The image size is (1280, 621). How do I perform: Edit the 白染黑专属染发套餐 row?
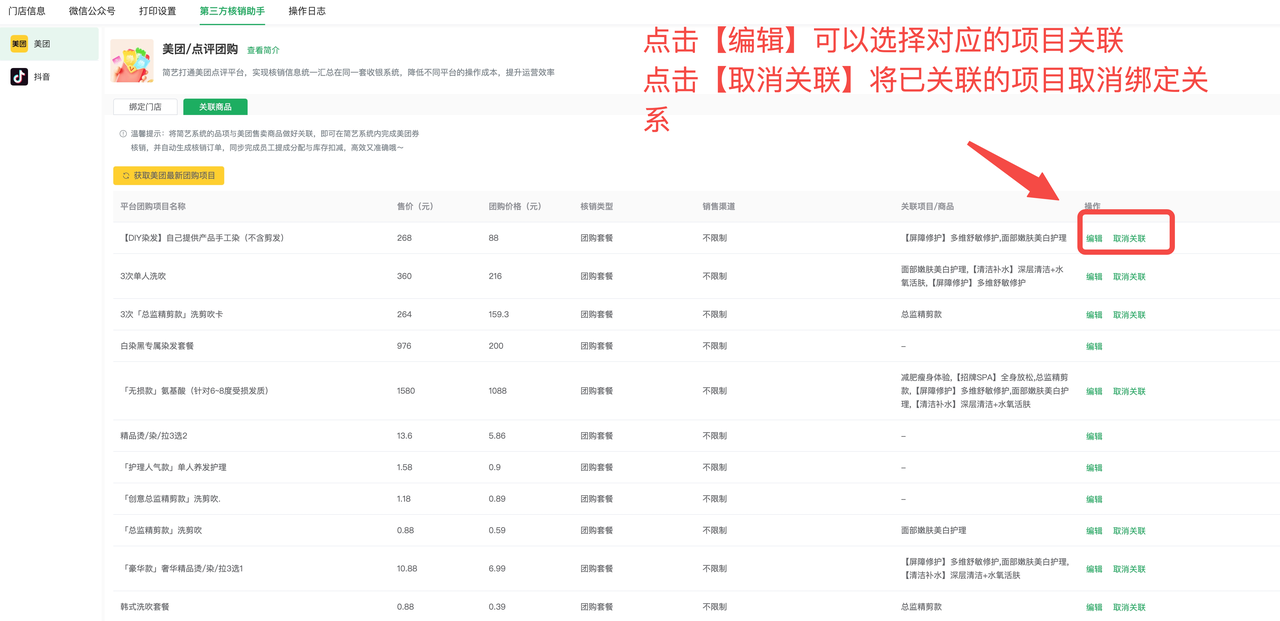(1094, 347)
